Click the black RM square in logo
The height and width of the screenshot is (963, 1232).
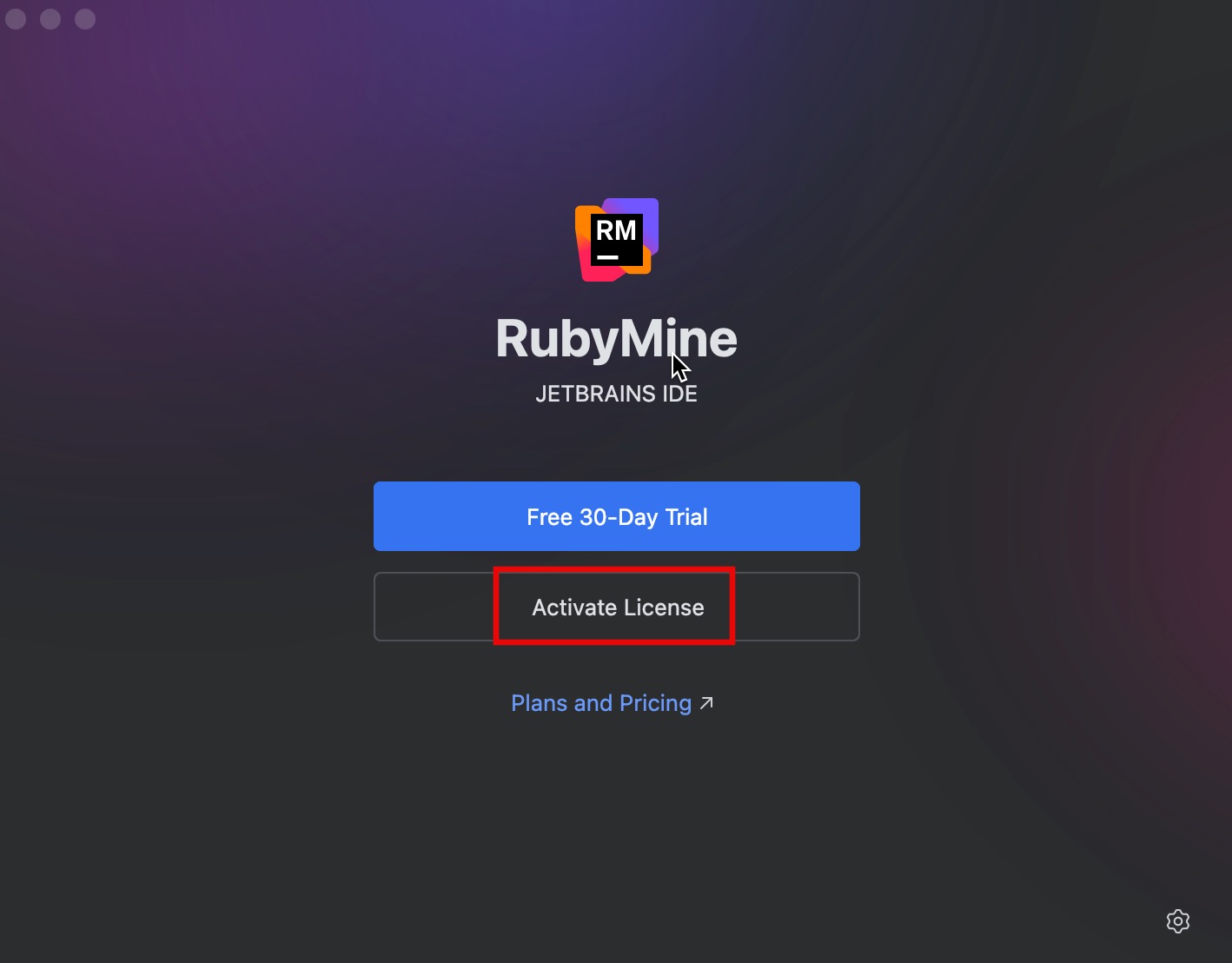tap(617, 240)
